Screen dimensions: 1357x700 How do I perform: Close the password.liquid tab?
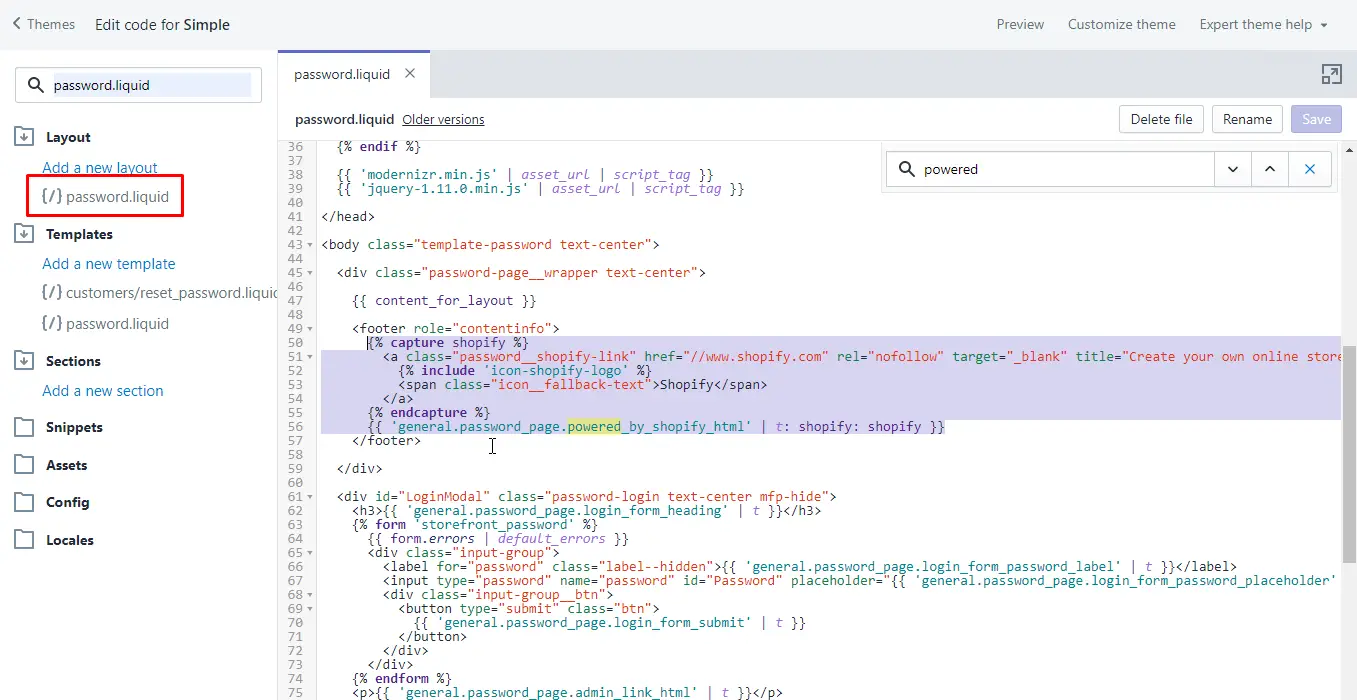(x=410, y=73)
